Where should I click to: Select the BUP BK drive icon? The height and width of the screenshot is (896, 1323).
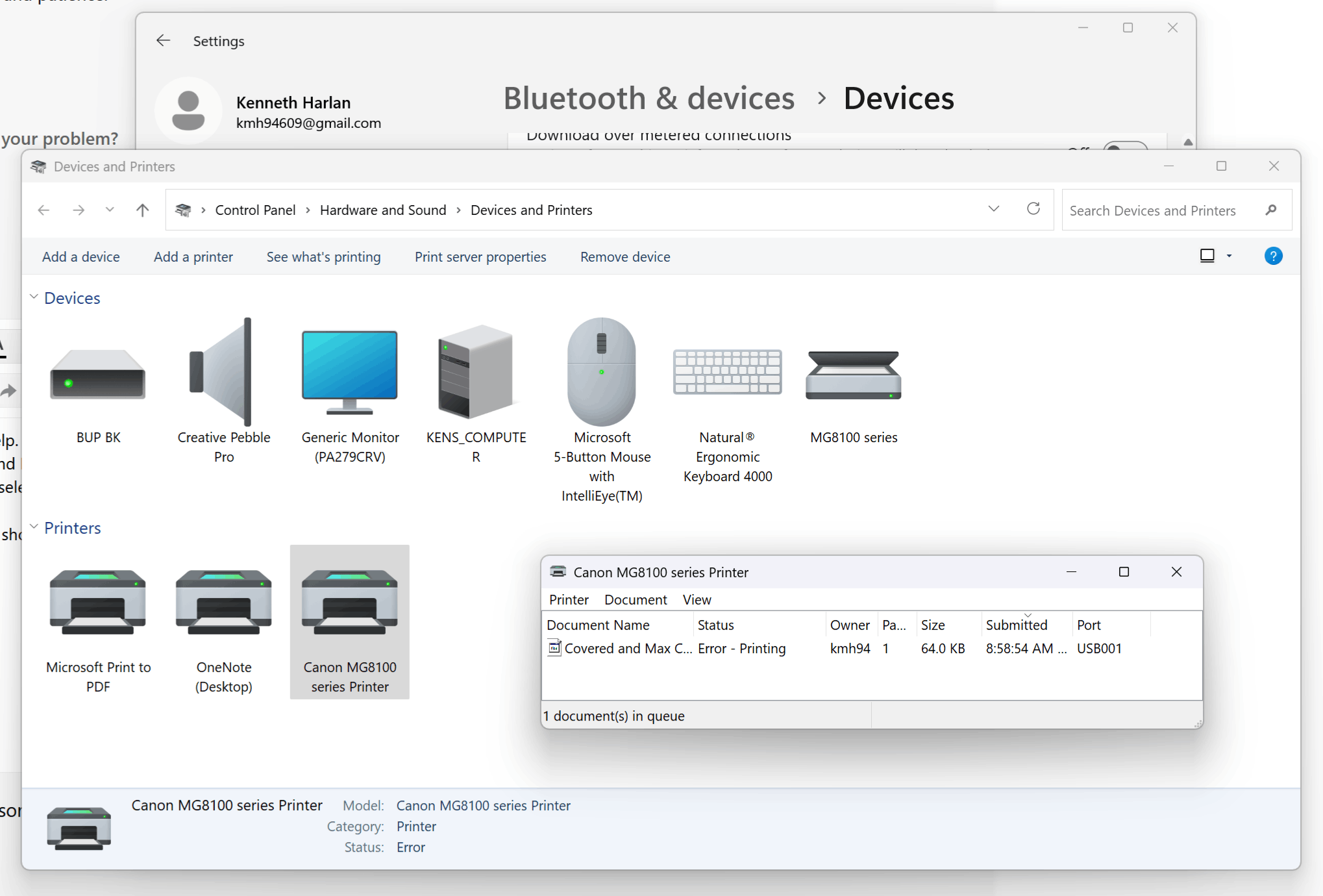click(98, 375)
